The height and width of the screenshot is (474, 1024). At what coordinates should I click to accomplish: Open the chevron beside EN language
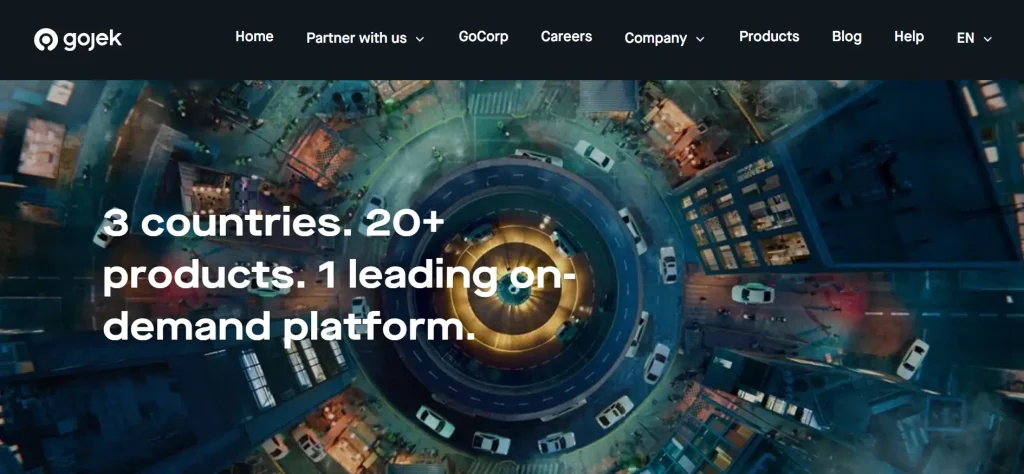tap(987, 39)
